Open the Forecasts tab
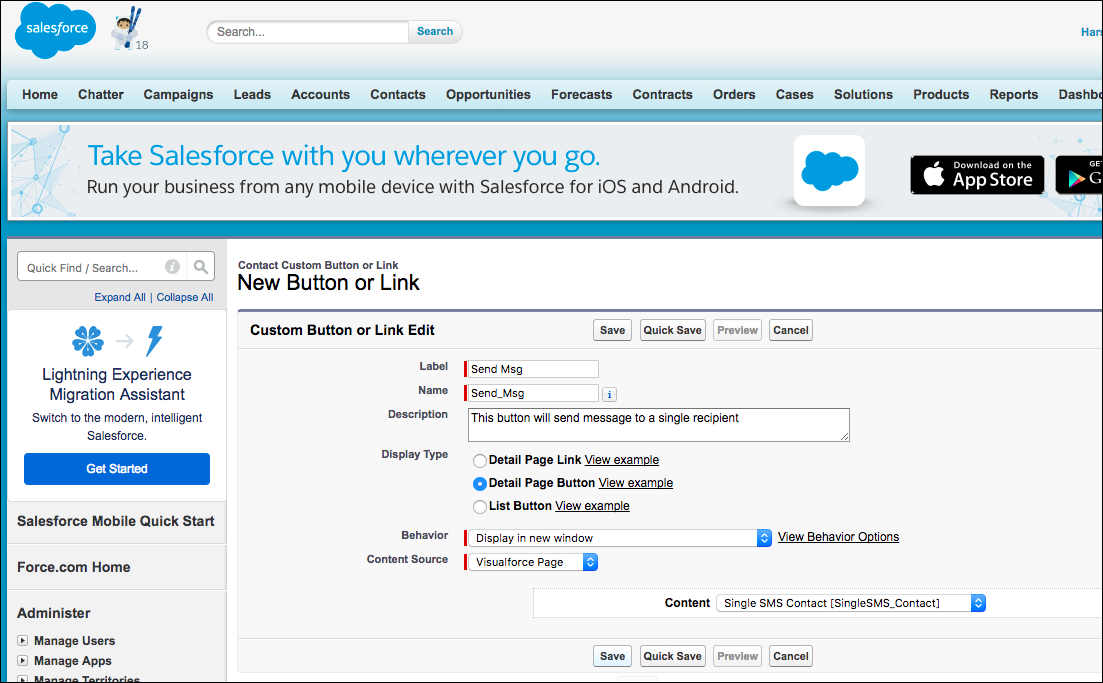 tap(581, 94)
